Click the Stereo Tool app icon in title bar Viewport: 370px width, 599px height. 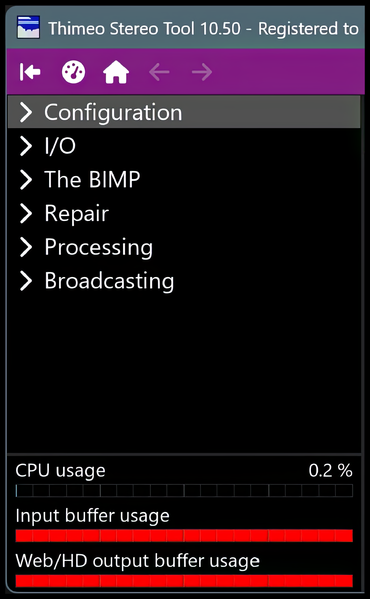coord(28,28)
